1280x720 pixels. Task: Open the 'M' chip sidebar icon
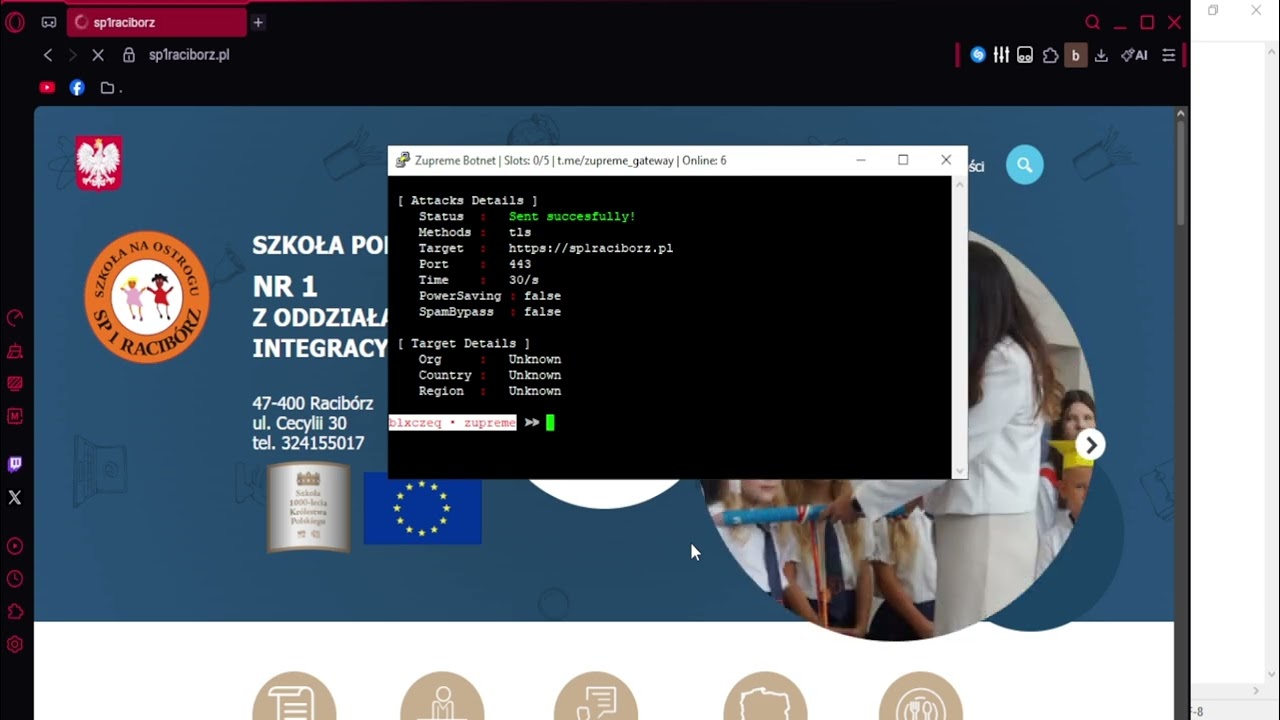(x=15, y=416)
